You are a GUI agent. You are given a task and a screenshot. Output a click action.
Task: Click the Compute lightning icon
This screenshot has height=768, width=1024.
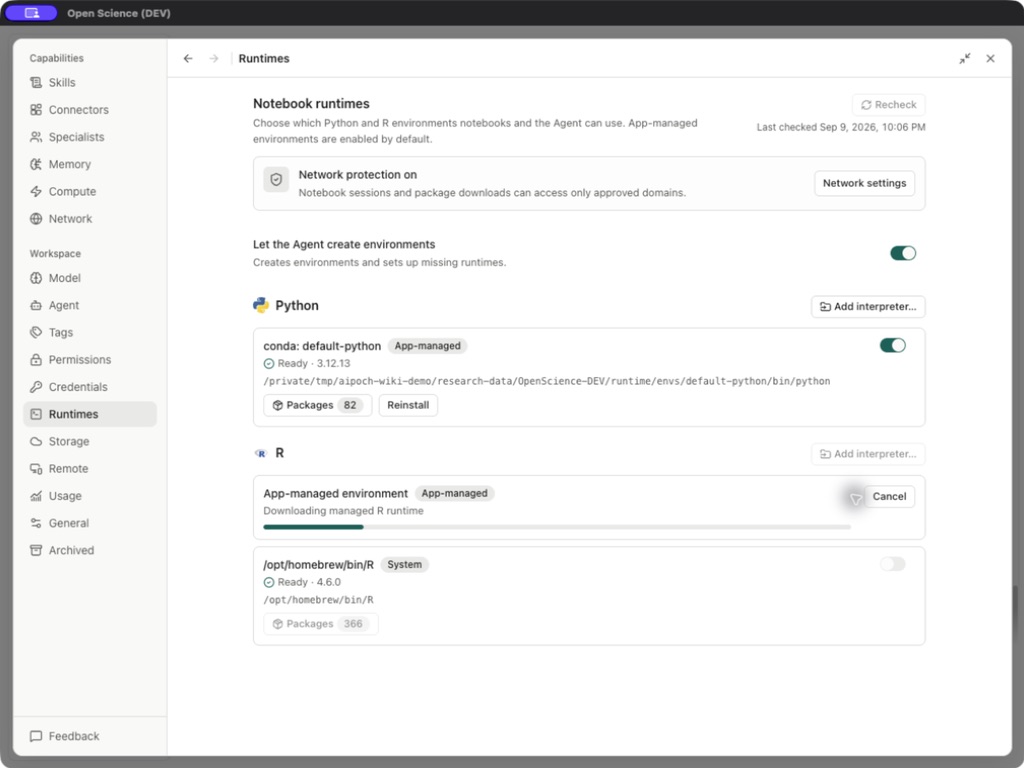tap(36, 191)
